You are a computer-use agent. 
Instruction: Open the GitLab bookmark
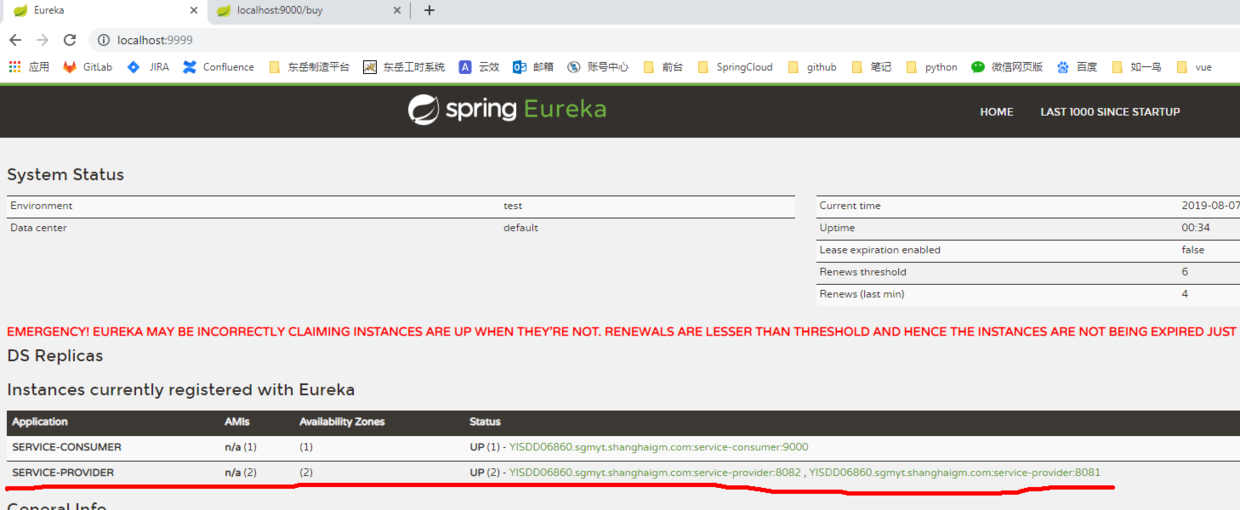(87, 67)
